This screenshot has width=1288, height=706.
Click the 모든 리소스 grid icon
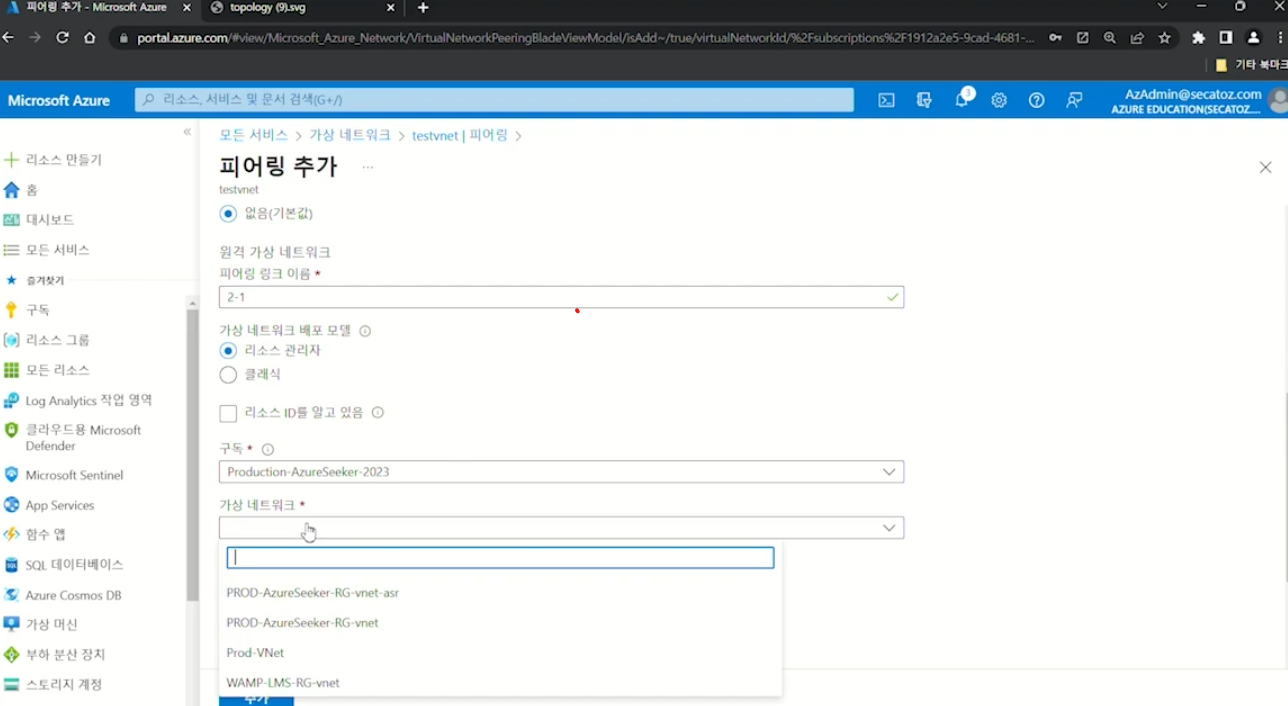12,370
